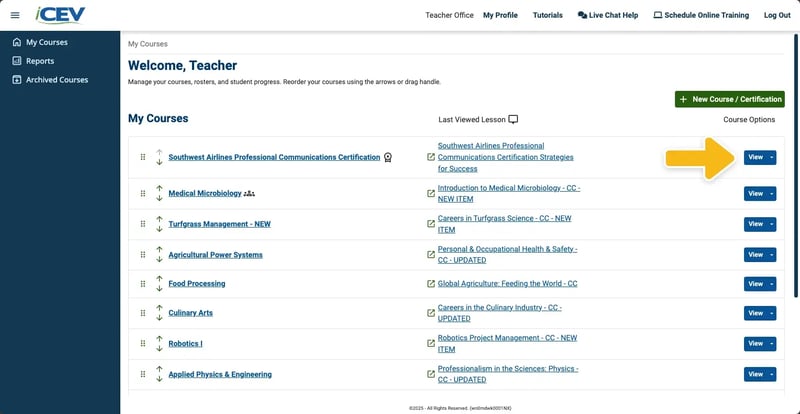Click external-link icon beside Global Agriculture lesson
This screenshot has height=414, width=800.
(x=431, y=283)
